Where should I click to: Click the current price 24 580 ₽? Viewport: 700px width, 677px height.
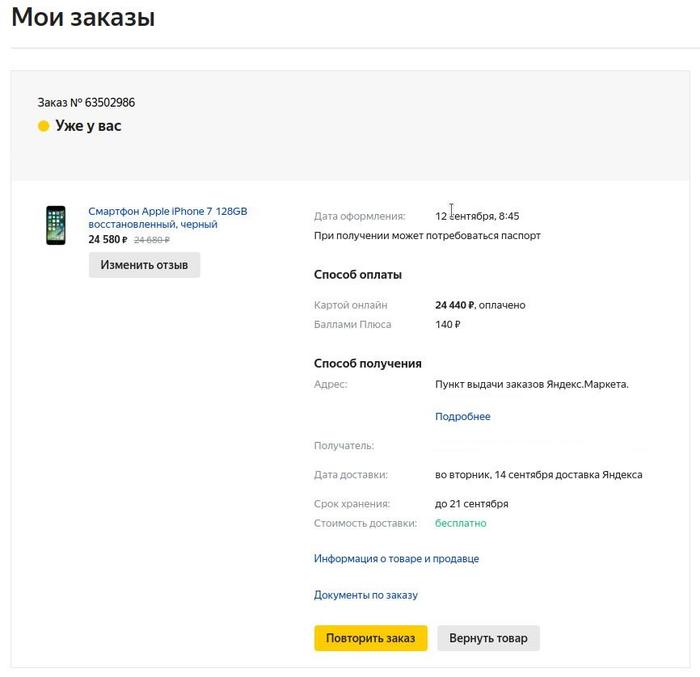pos(107,240)
